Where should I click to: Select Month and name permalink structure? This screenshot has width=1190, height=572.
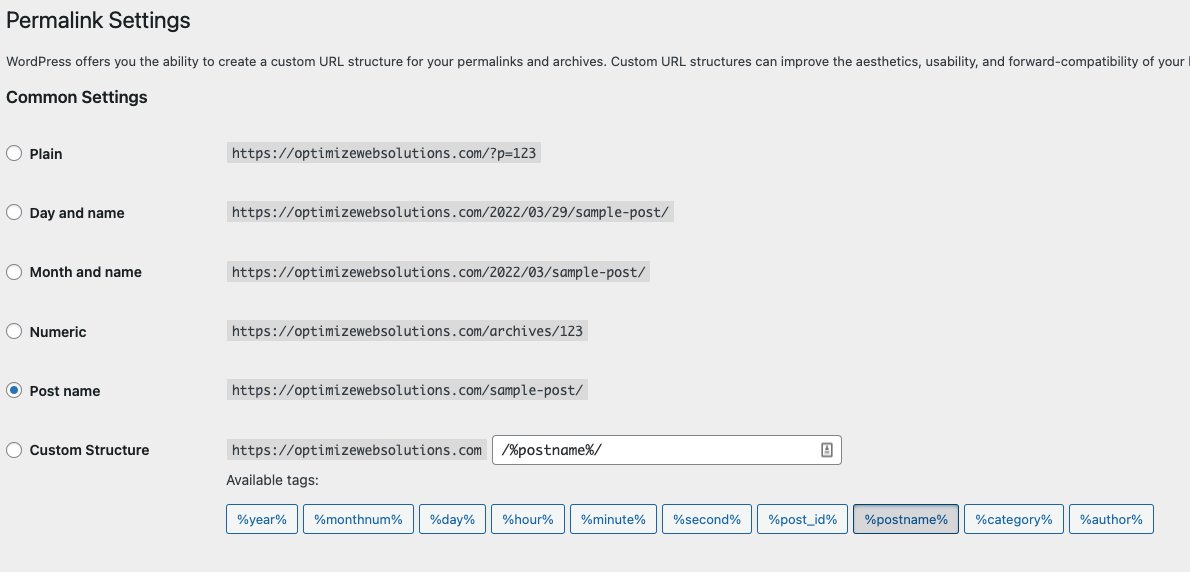point(14,272)
